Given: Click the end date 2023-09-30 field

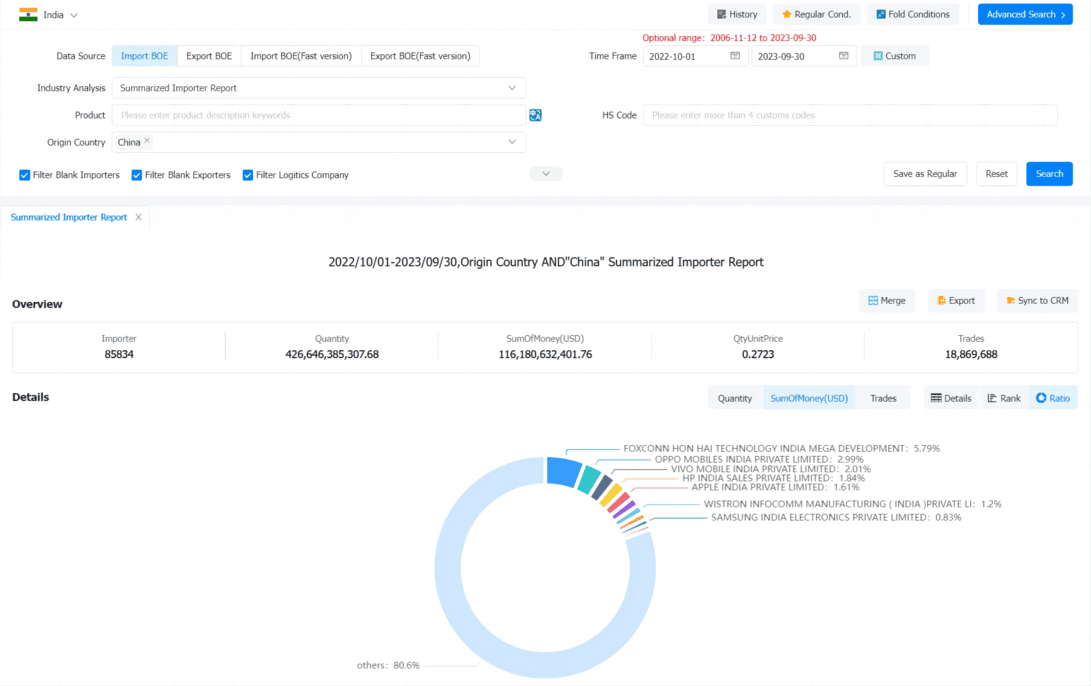Looking at the screenshot, I should (x=804, y=56).
